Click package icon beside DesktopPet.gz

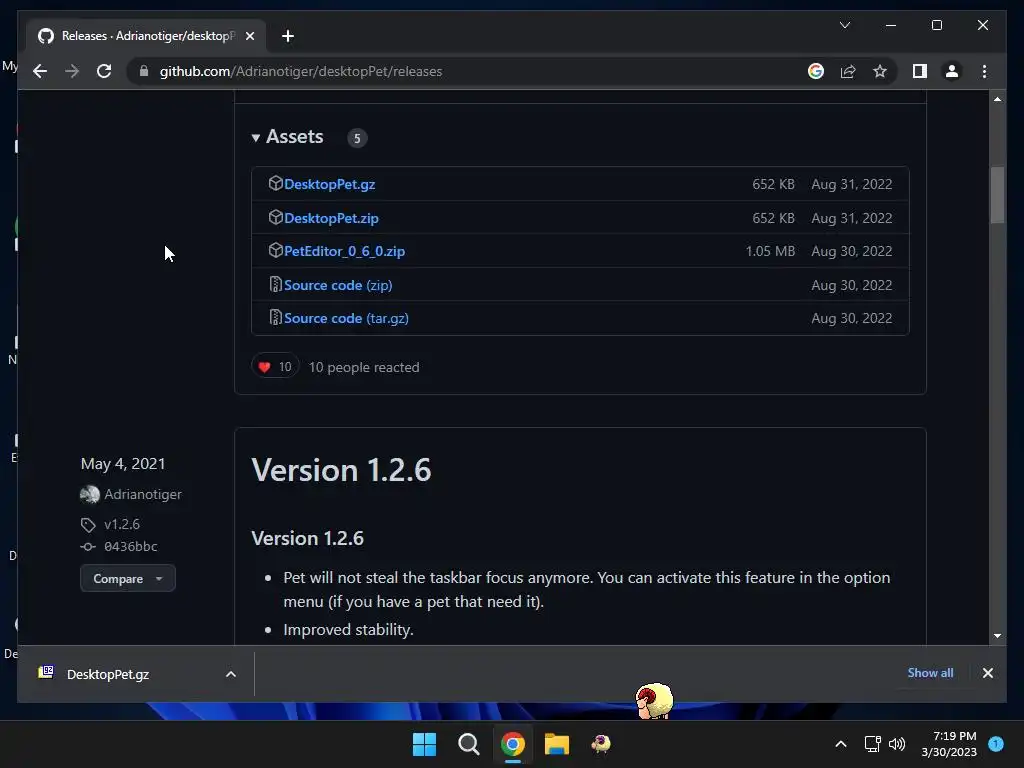coord(275,184)
